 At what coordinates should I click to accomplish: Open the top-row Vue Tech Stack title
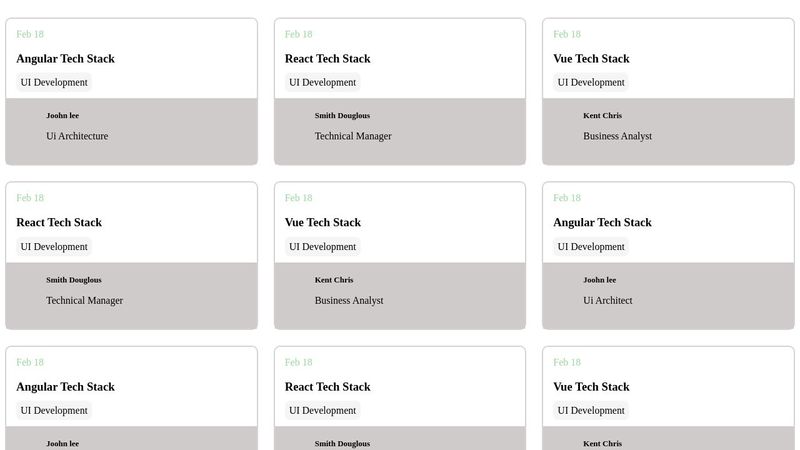click(x=591, y=59)
